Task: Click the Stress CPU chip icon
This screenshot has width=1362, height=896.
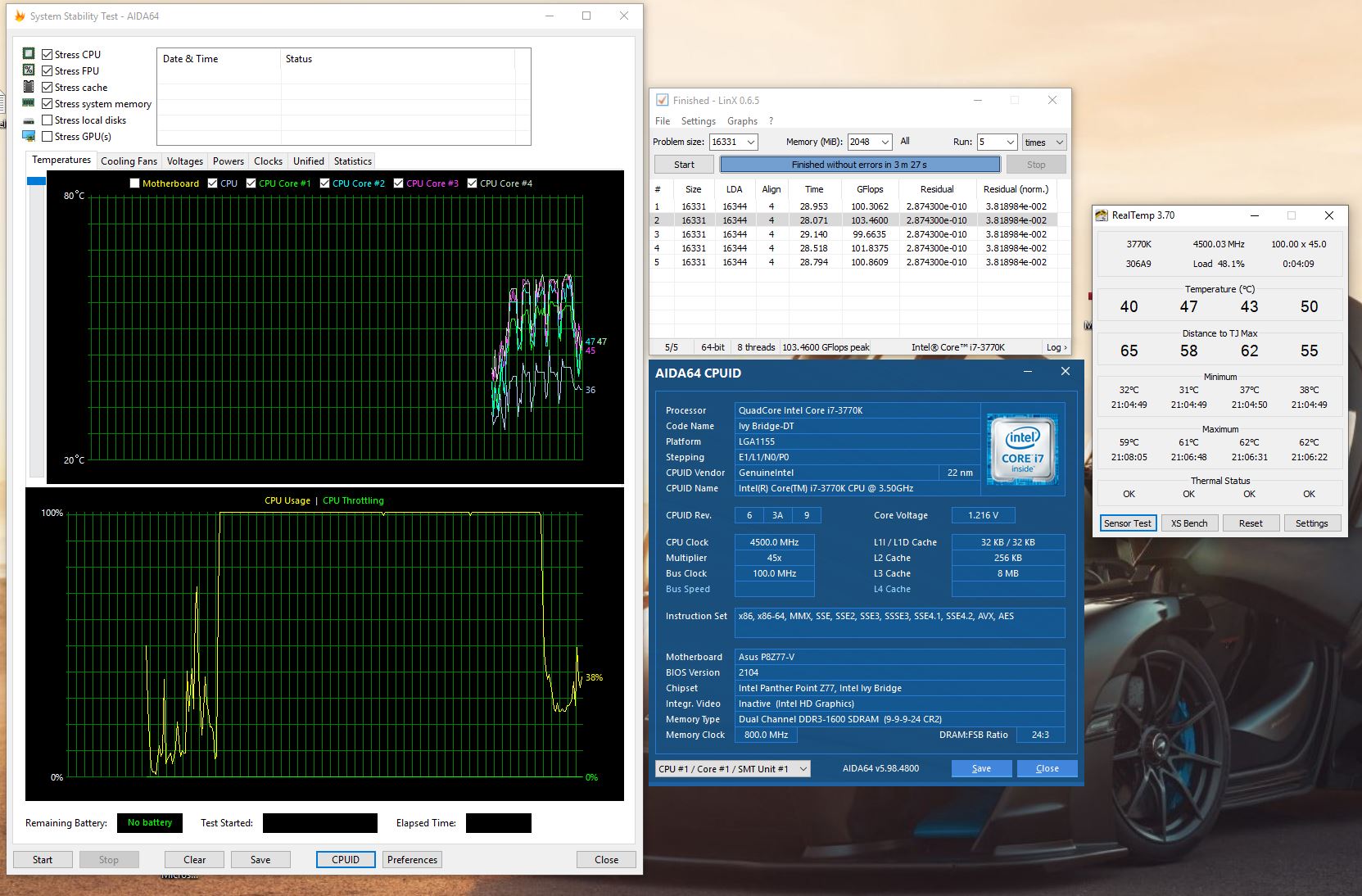Action: (29, 54)
